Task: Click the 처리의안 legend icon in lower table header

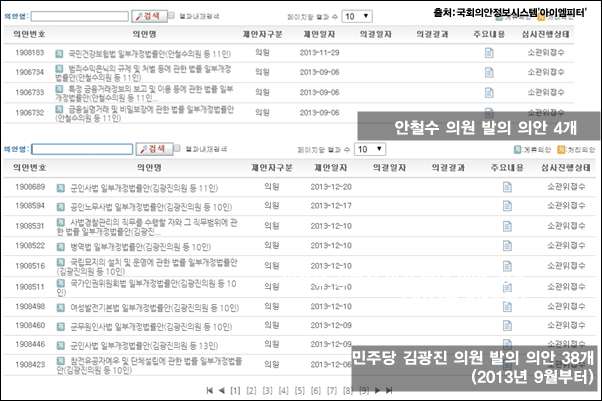Action: pos(561,149)
